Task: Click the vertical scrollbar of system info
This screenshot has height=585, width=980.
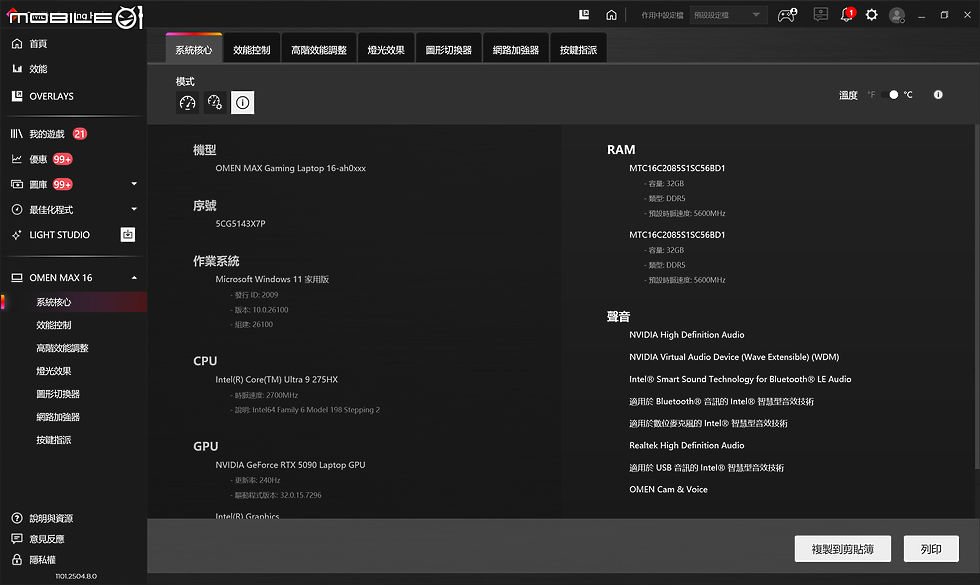Action: (976, 296)
